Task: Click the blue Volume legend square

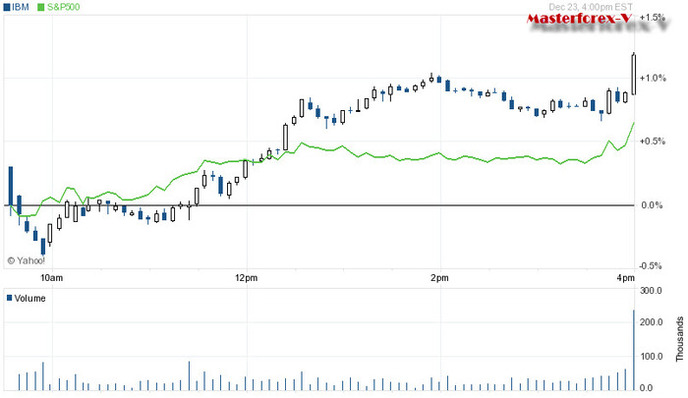Action: (x=9, y=298)
